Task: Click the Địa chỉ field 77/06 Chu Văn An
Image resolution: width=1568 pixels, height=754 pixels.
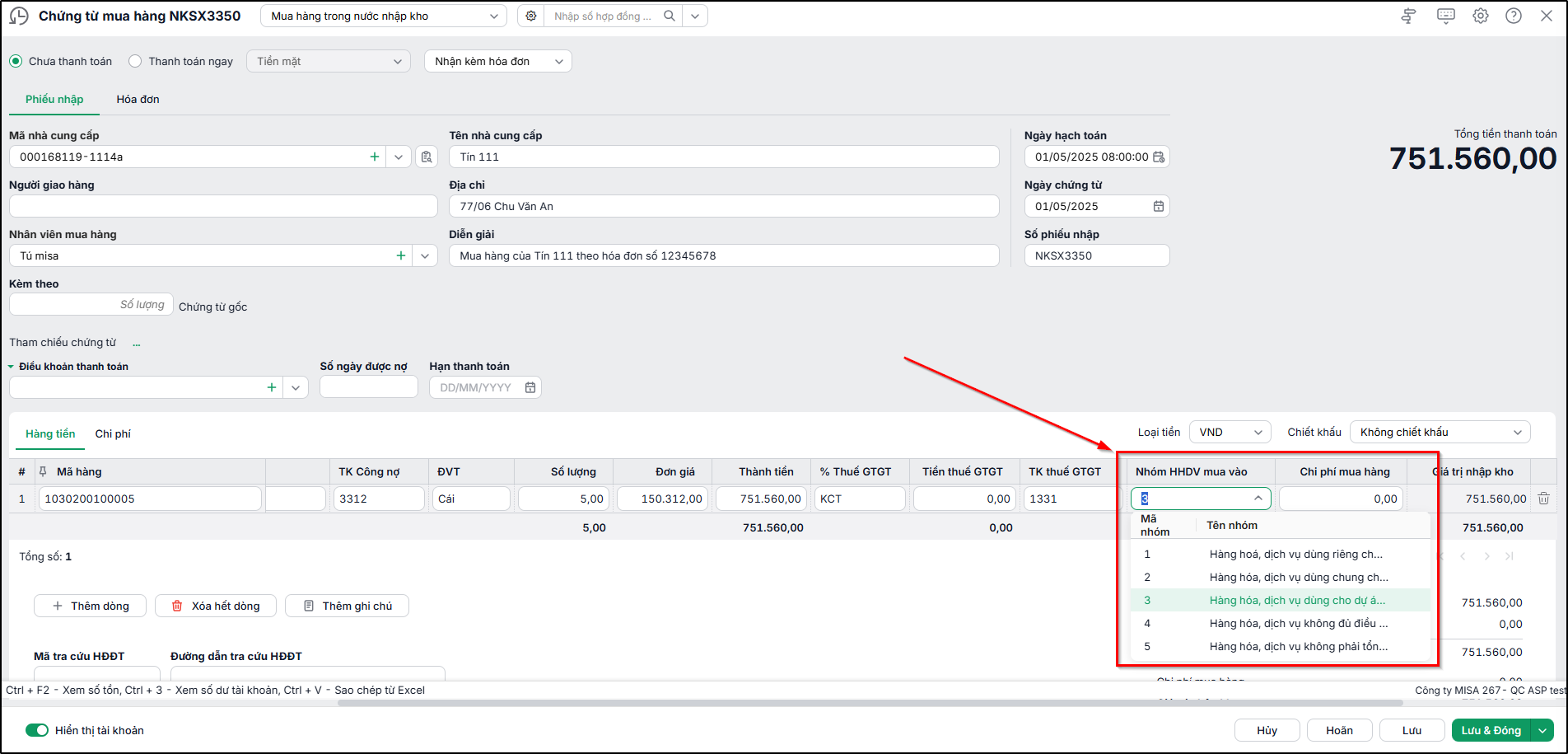Action: pos(724,206)
